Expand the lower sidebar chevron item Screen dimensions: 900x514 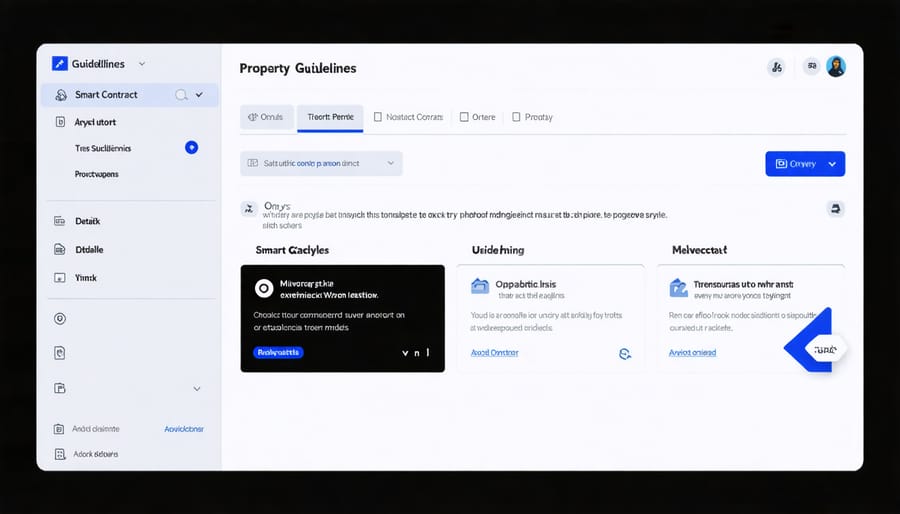pyautogui.click(x=196, y=388)
